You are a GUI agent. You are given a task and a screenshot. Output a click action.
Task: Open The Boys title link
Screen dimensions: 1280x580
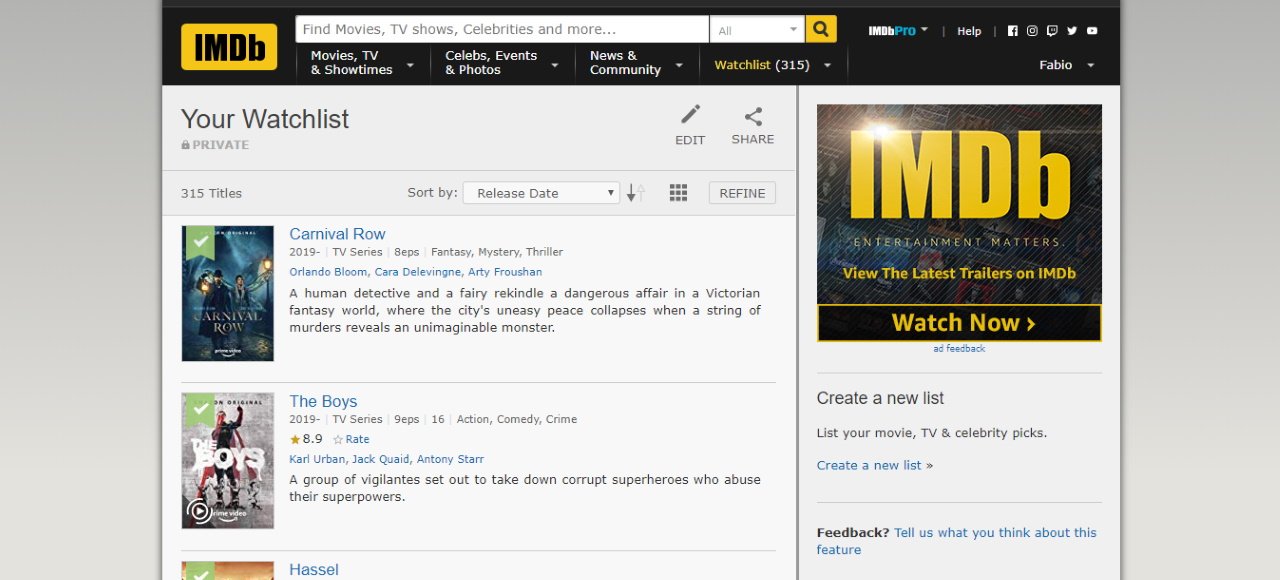(x=323, y=401)
